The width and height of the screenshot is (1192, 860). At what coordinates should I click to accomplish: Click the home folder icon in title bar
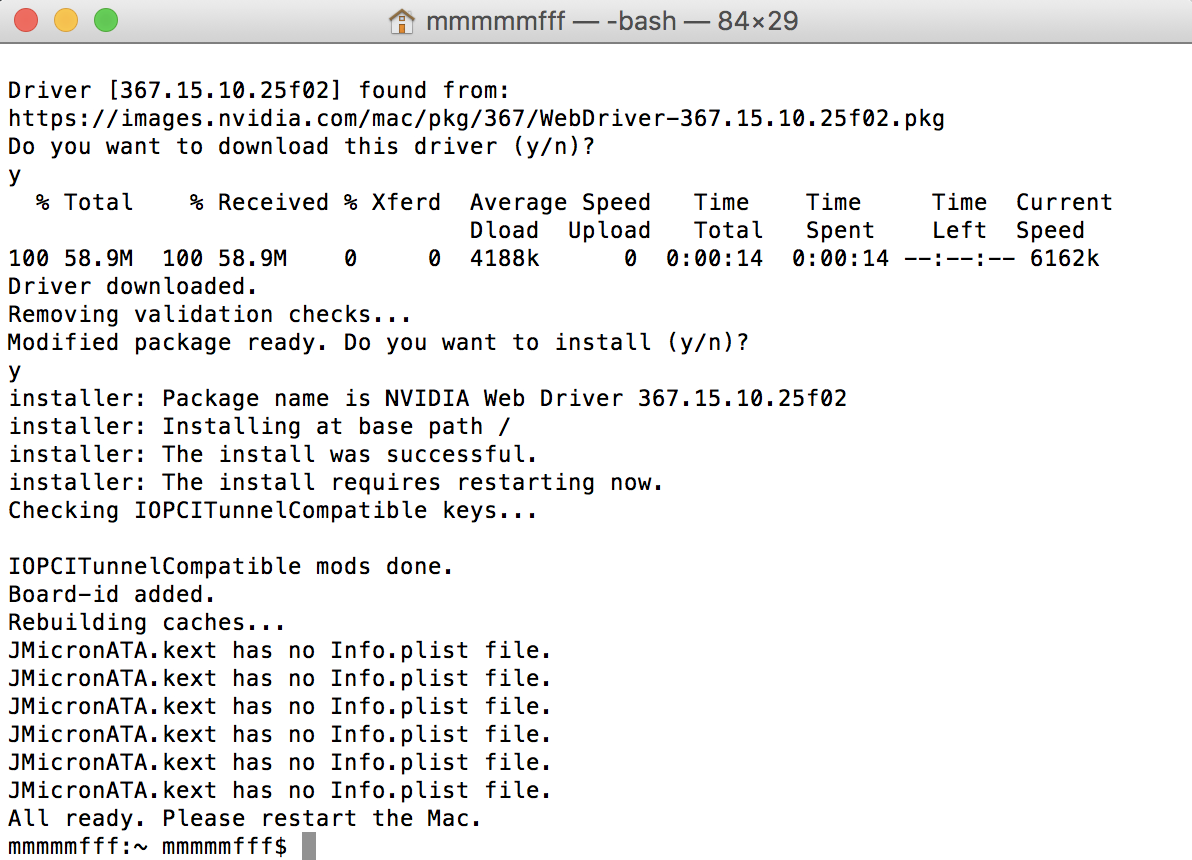tap(401, 21)
